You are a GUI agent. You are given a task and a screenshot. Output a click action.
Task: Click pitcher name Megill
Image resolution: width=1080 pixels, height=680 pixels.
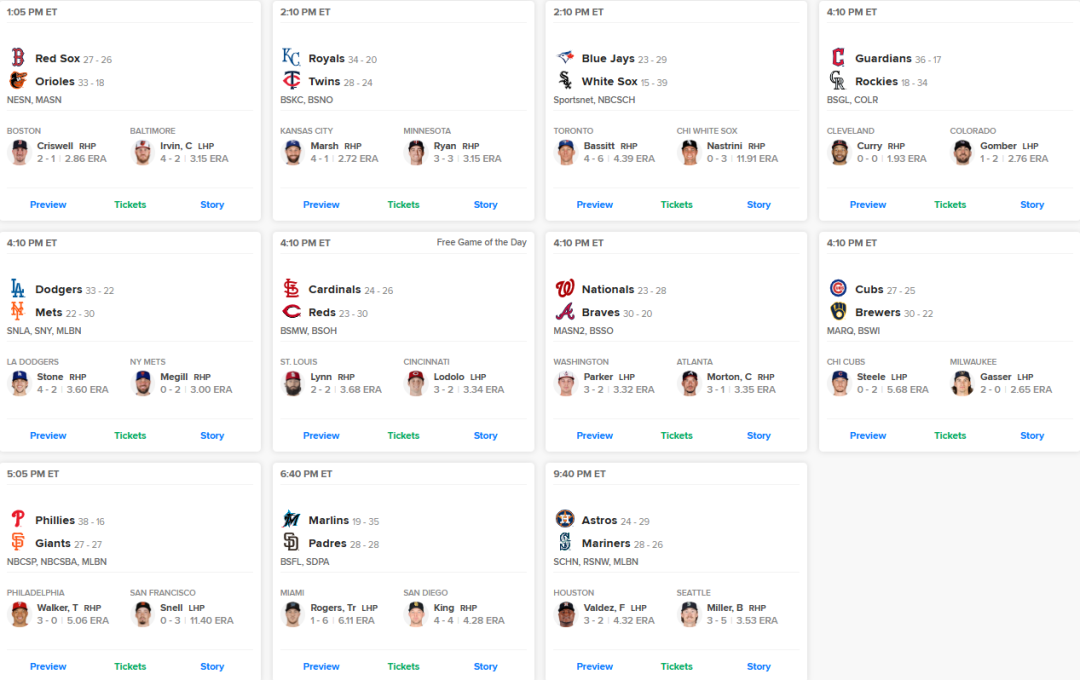(x=174, y=377)
